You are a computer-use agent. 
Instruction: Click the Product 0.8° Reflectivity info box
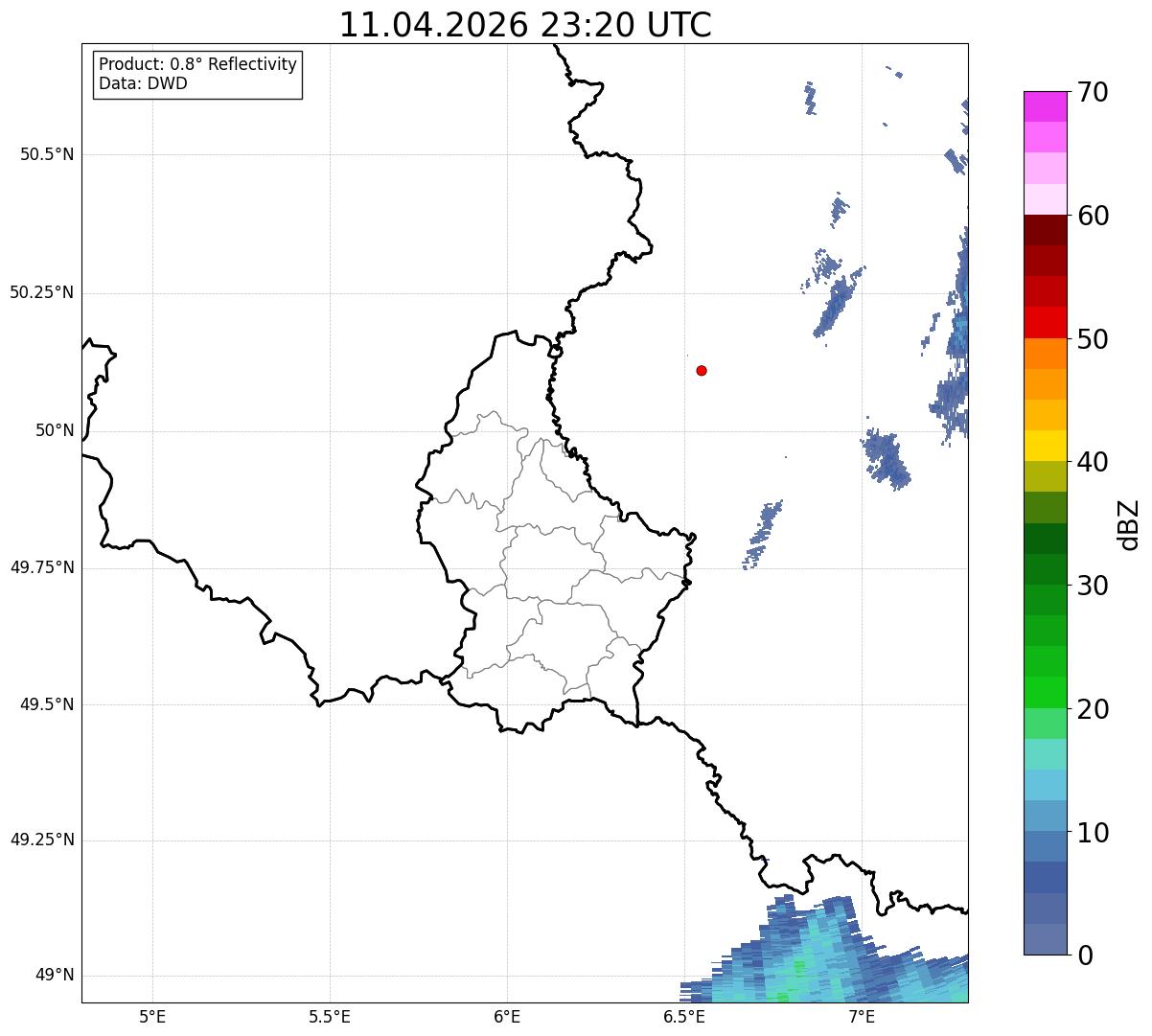198,74
